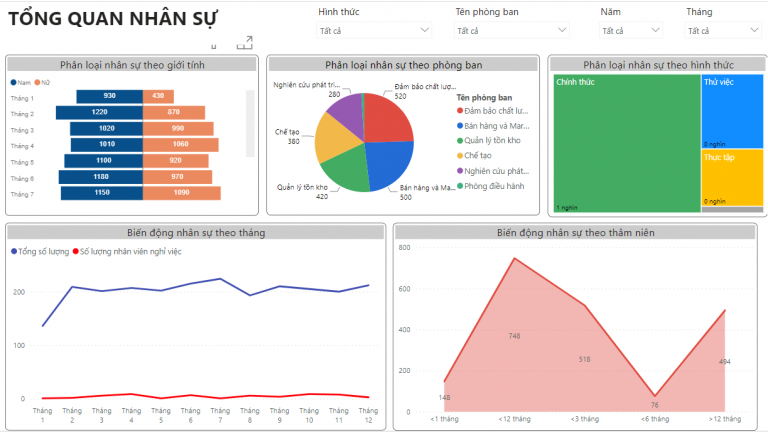Click the Phân loại nhân sự theo hình thức title
Image resolution: width=768 pixels, height=432 pixels.
658,65
